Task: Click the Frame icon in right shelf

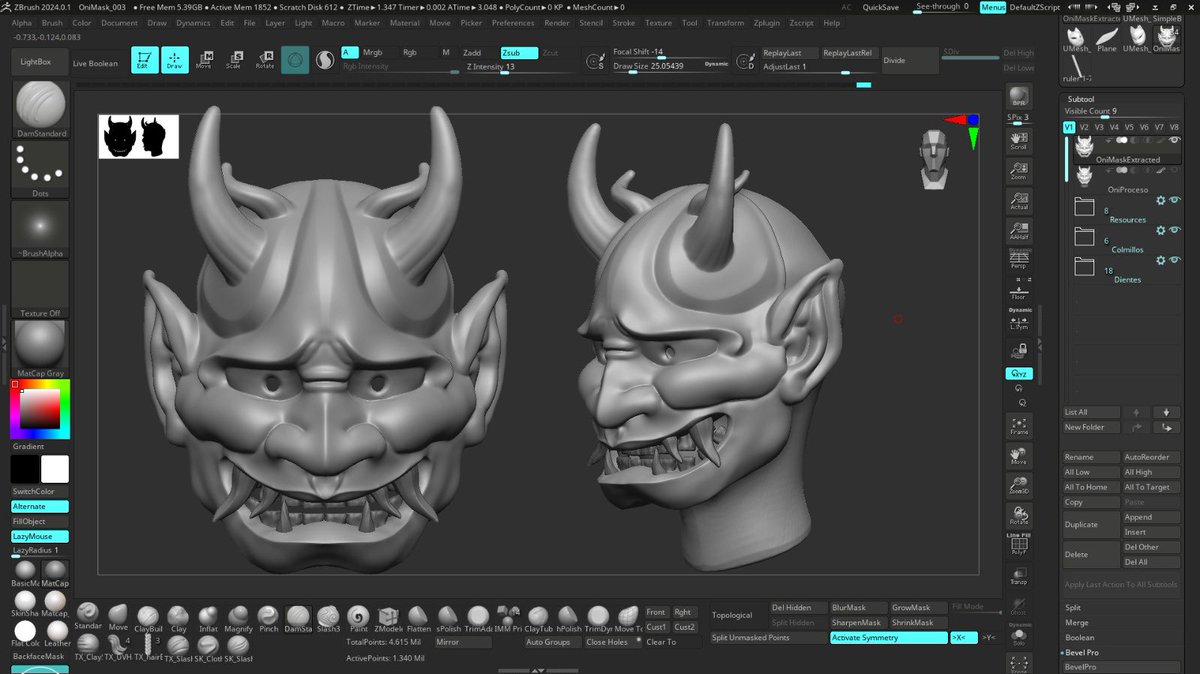Action: 1019,426
